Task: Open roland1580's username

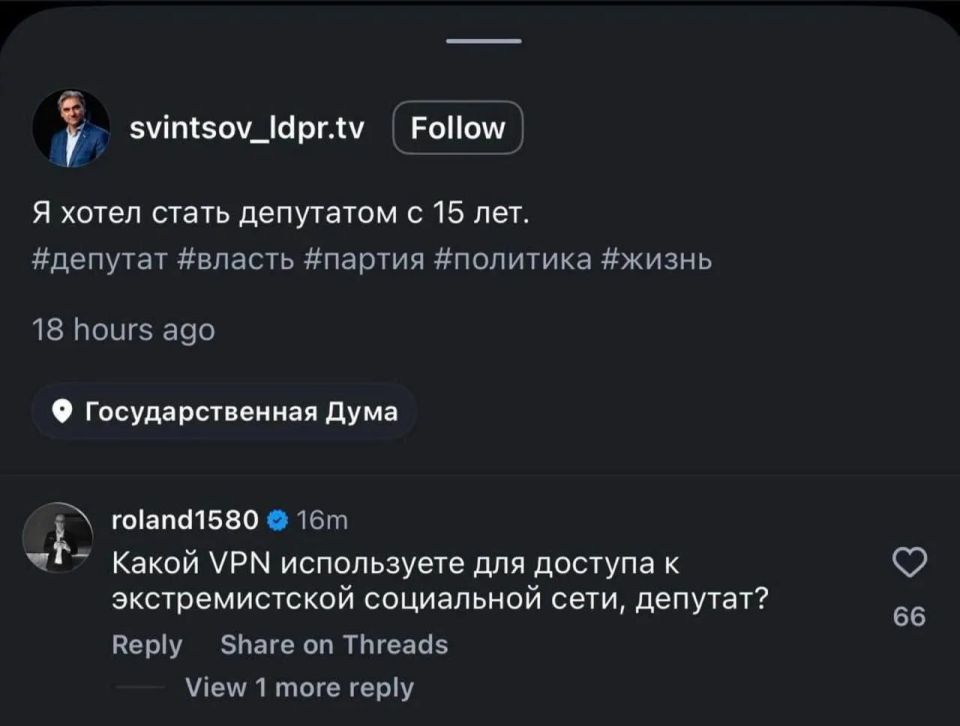Action: pyautogui.click(x=185, y=518)
